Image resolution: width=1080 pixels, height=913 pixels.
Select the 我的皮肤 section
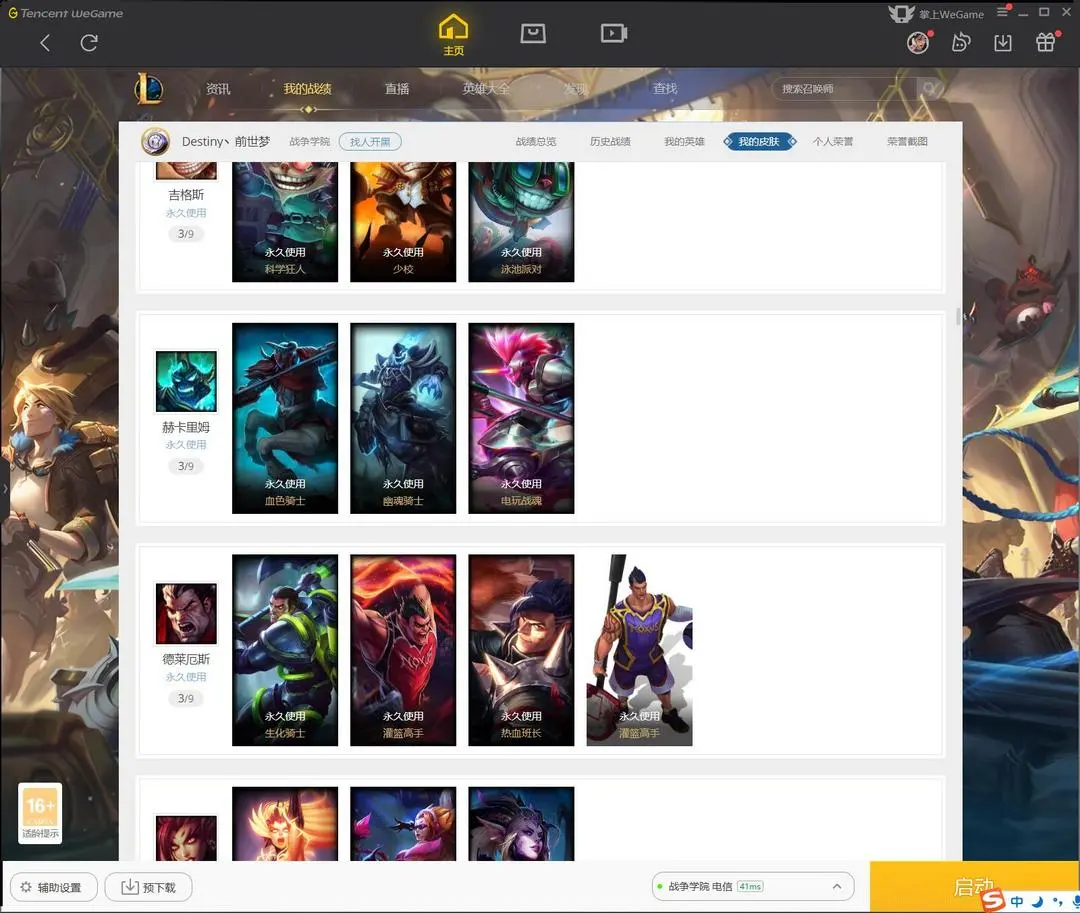759,141
